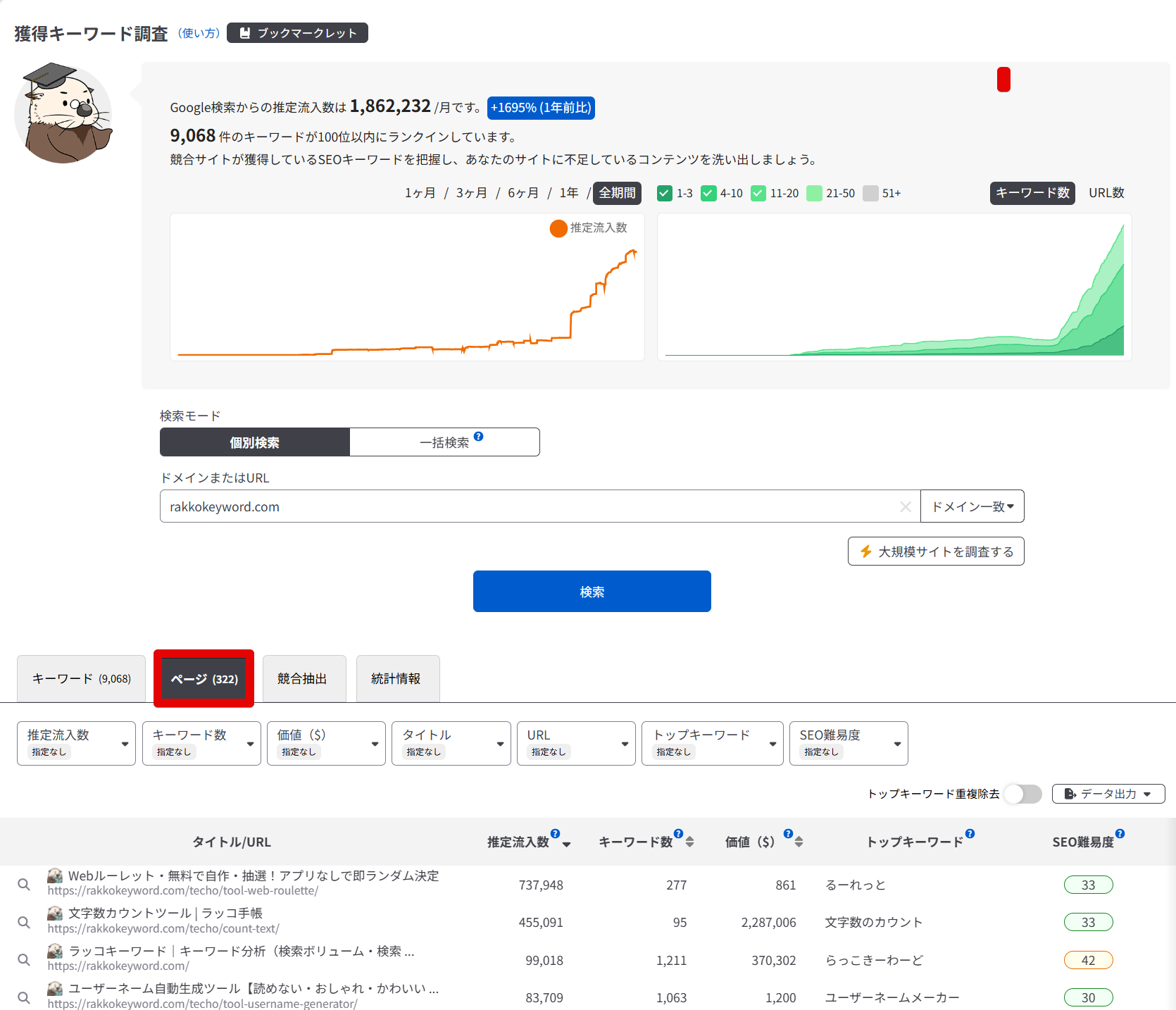Click the help icon next to 一括検索
1176x1010 pixels.
coord(479,437)
